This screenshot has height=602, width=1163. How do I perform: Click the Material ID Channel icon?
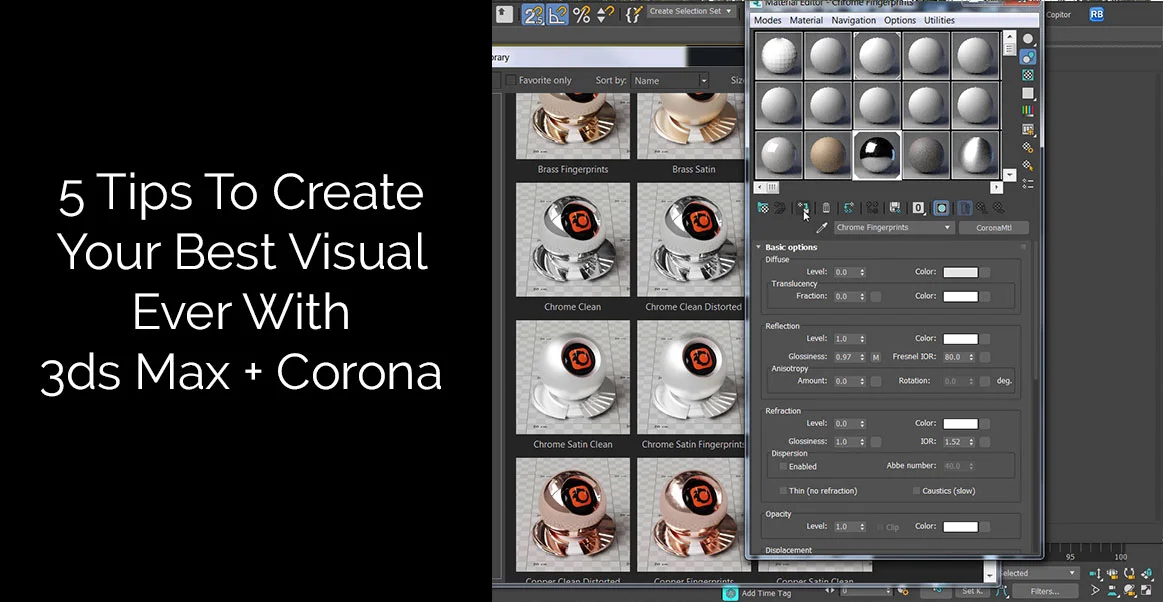coord(918,208)
